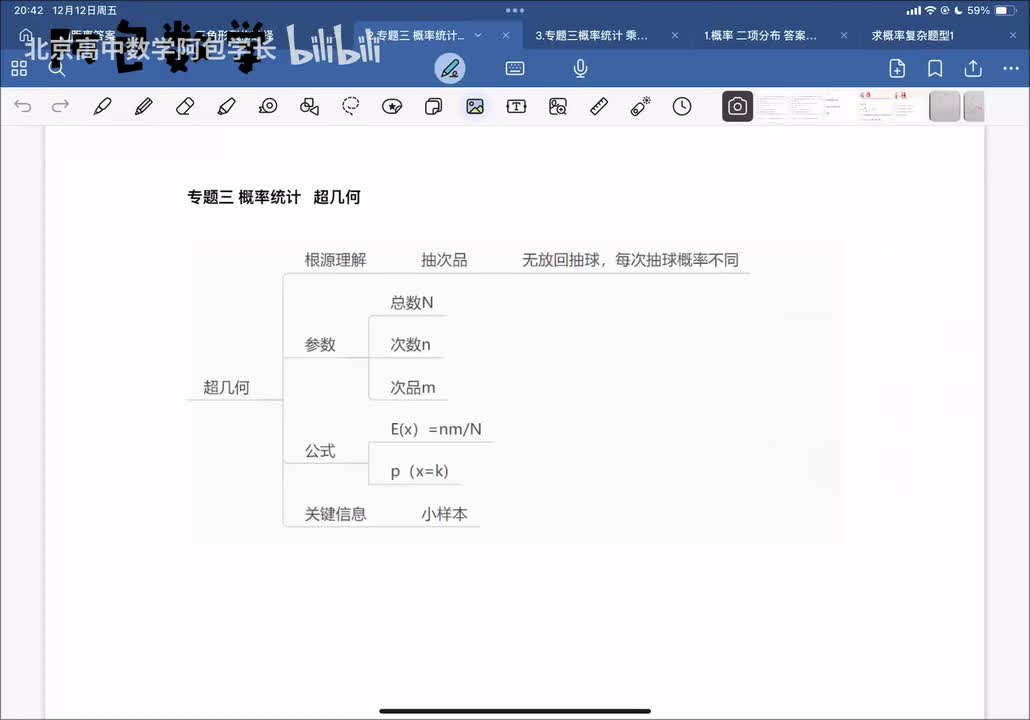Image resolution: width=1030 pixels, height=720 pixels.
Task: Close the 求概率复杂题型1 tab
Action: point(1012,35)
